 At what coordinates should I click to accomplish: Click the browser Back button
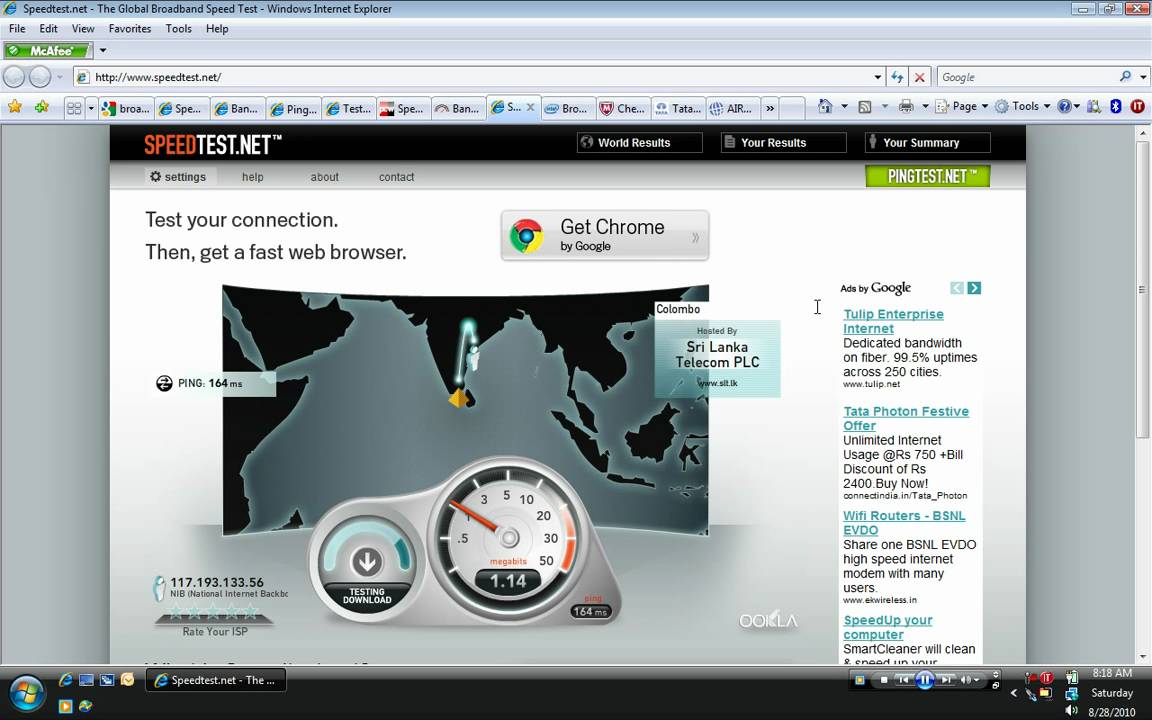[14, 76]
